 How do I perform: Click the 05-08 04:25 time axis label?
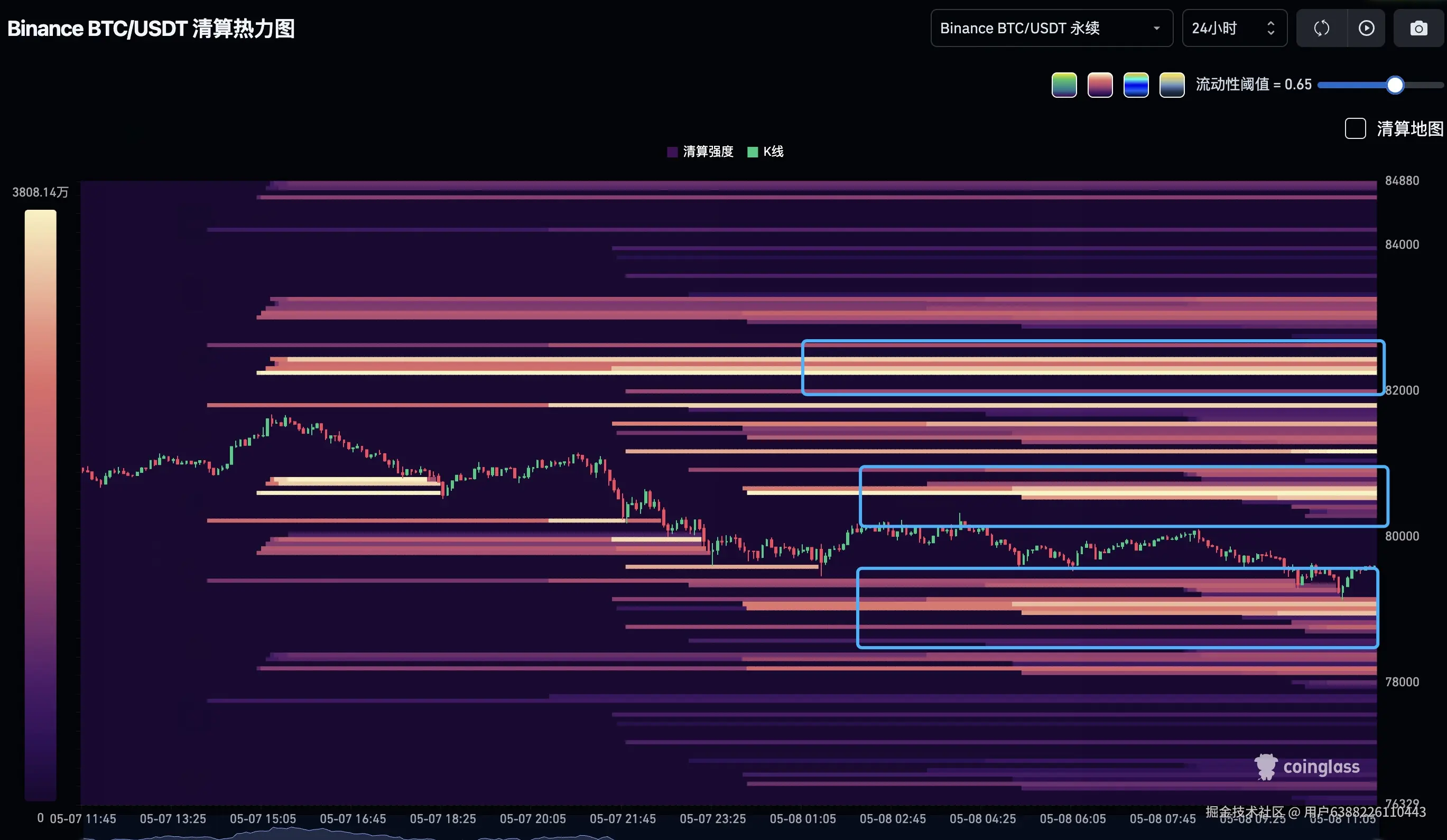983,819
